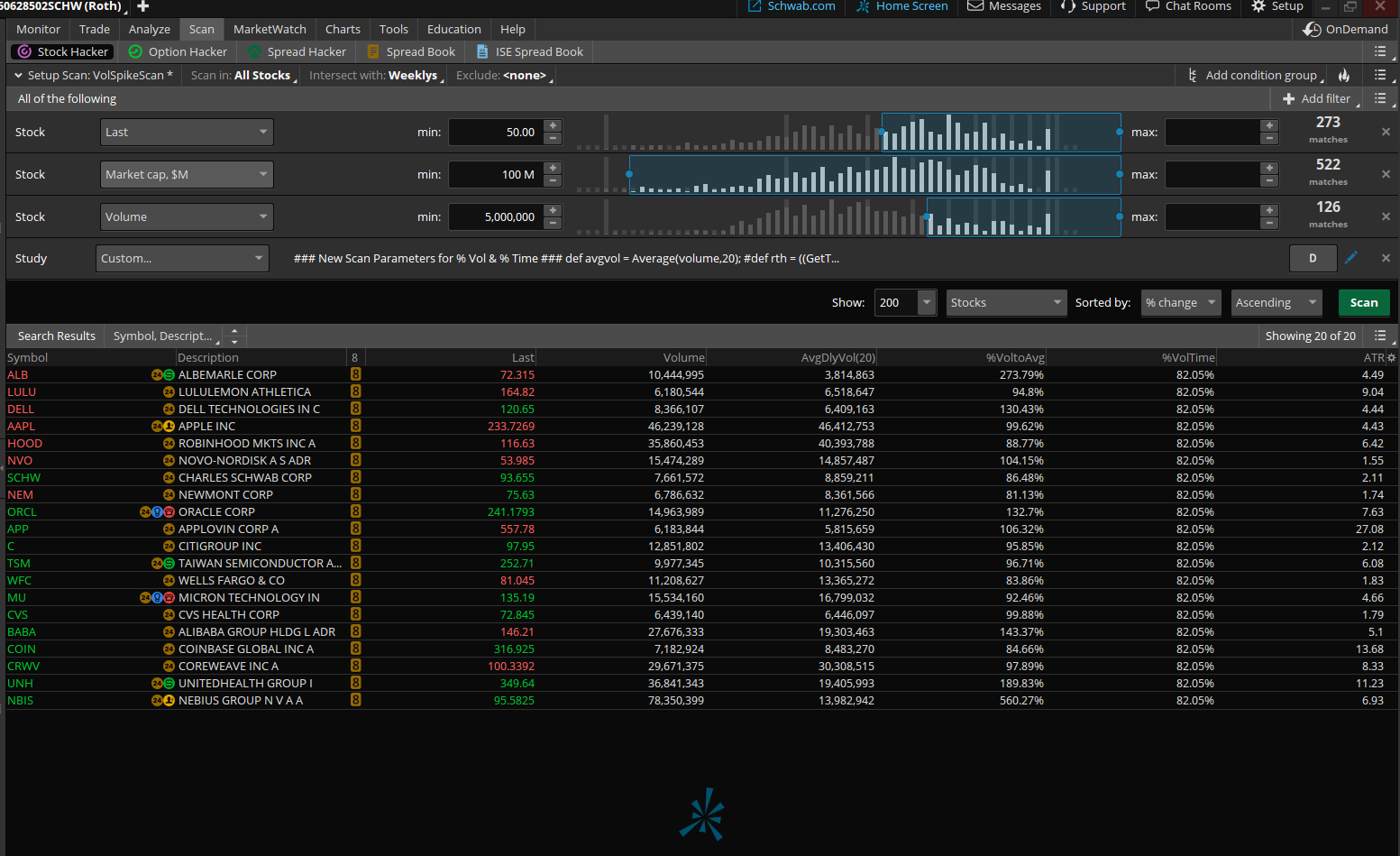Open the Ascending order dropdown

click(1276, 303)
